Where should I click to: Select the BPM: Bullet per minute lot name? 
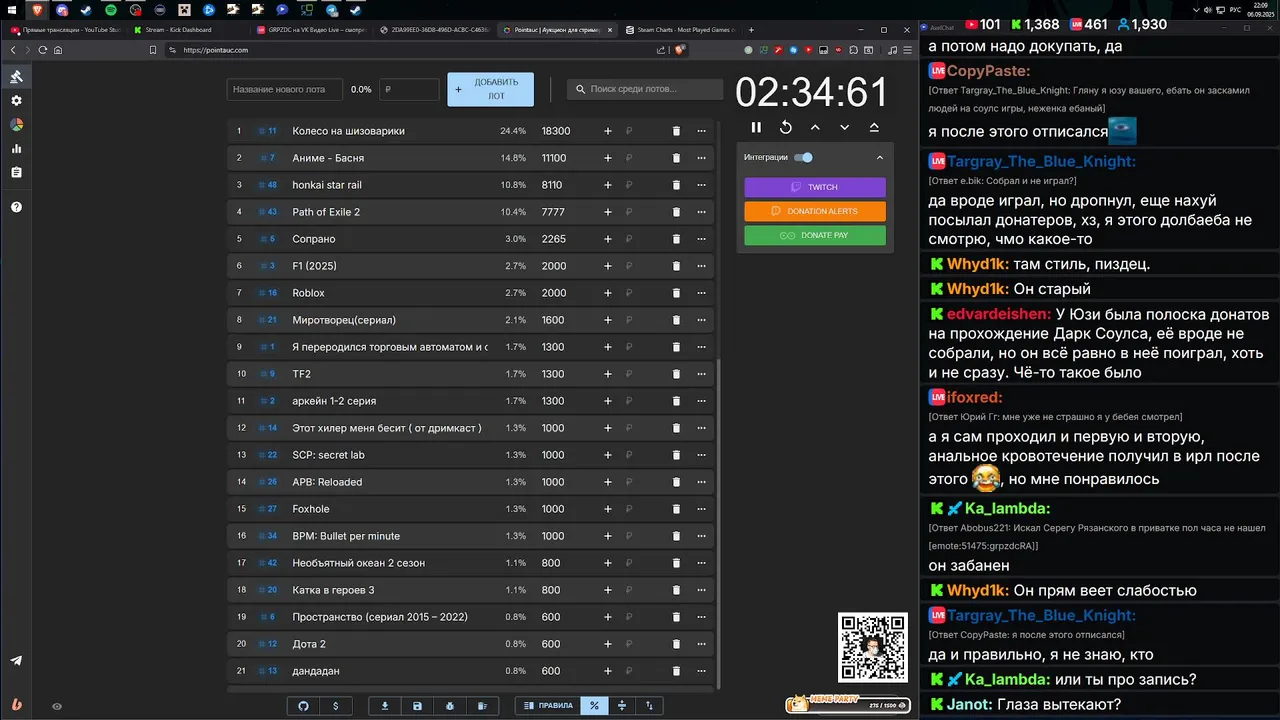[346, 536]
